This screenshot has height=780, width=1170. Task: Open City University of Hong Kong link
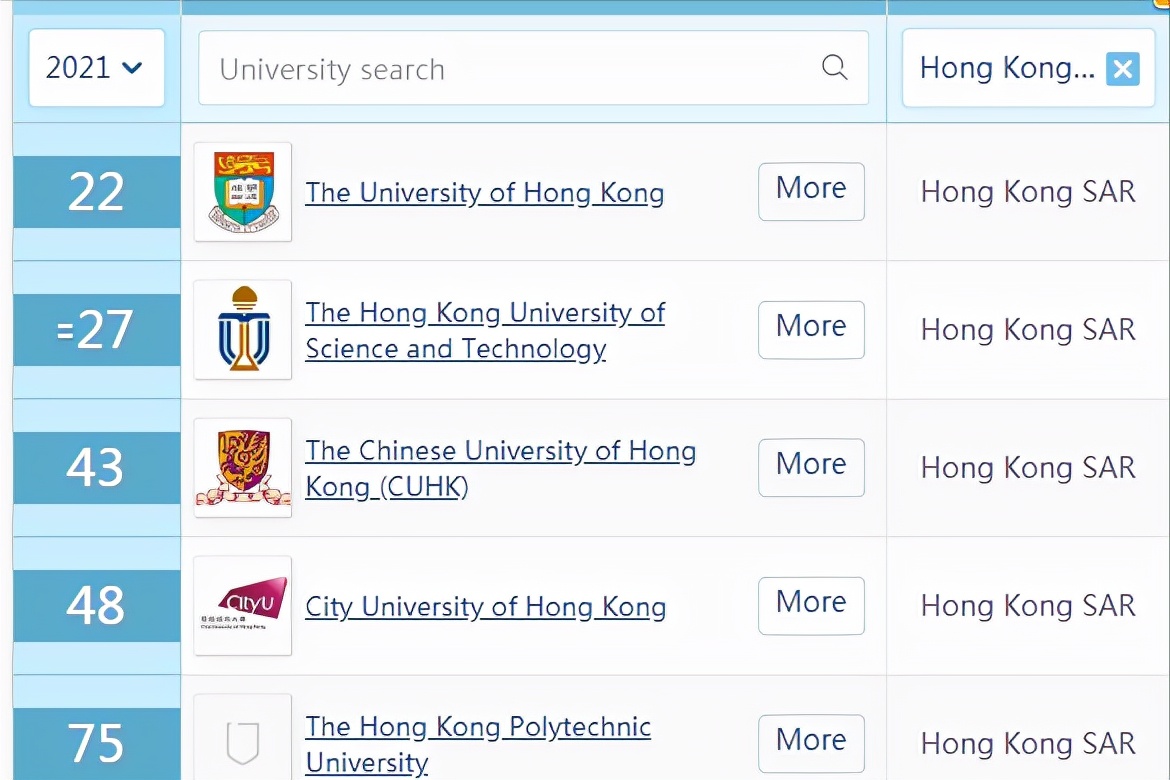tap(485, 607)
